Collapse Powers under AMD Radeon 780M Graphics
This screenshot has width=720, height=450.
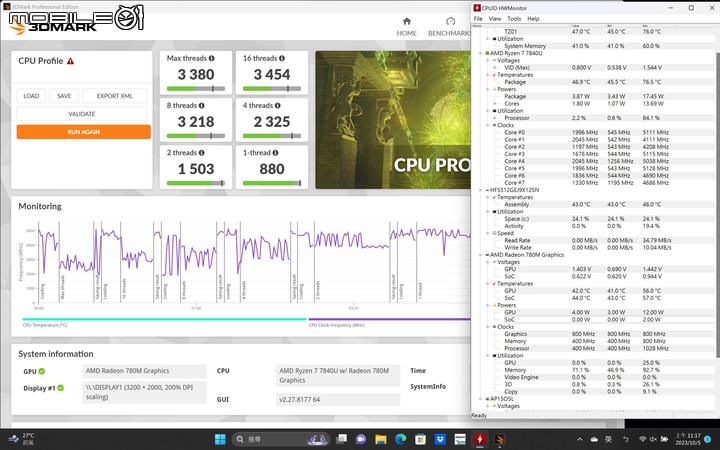(488, 305)
